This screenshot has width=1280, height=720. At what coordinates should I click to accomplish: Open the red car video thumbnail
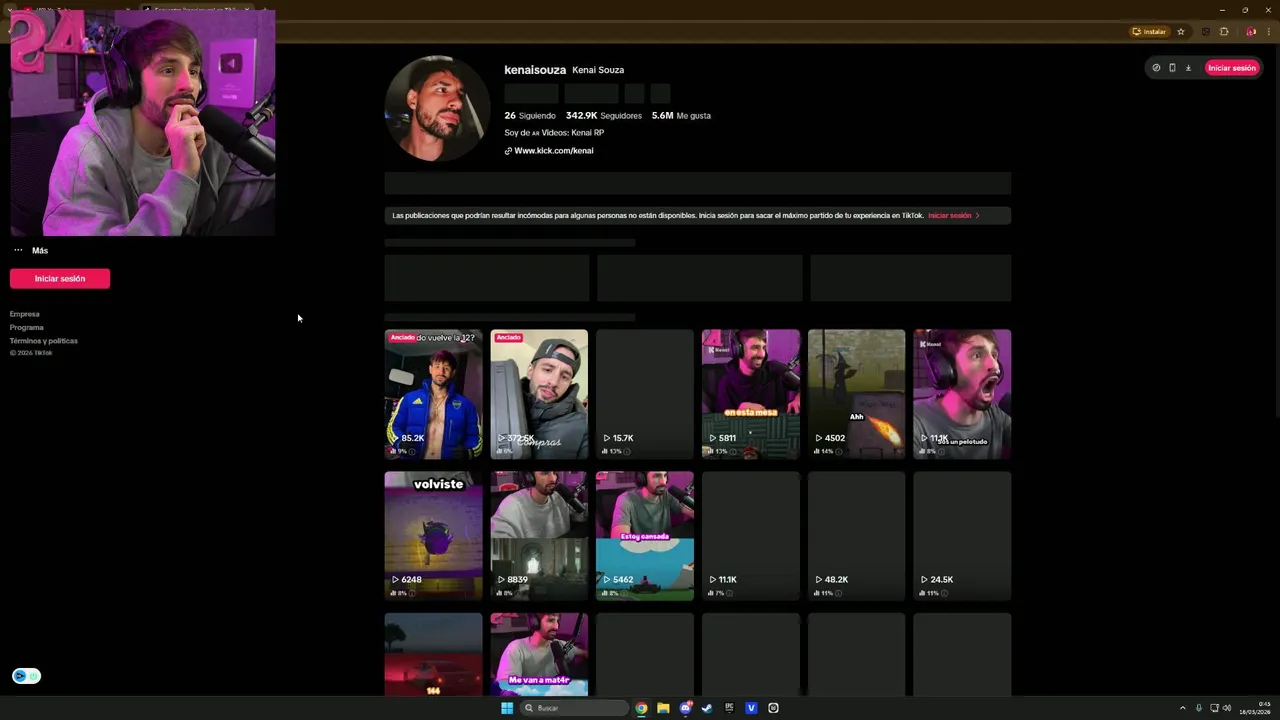coord(433,654)
